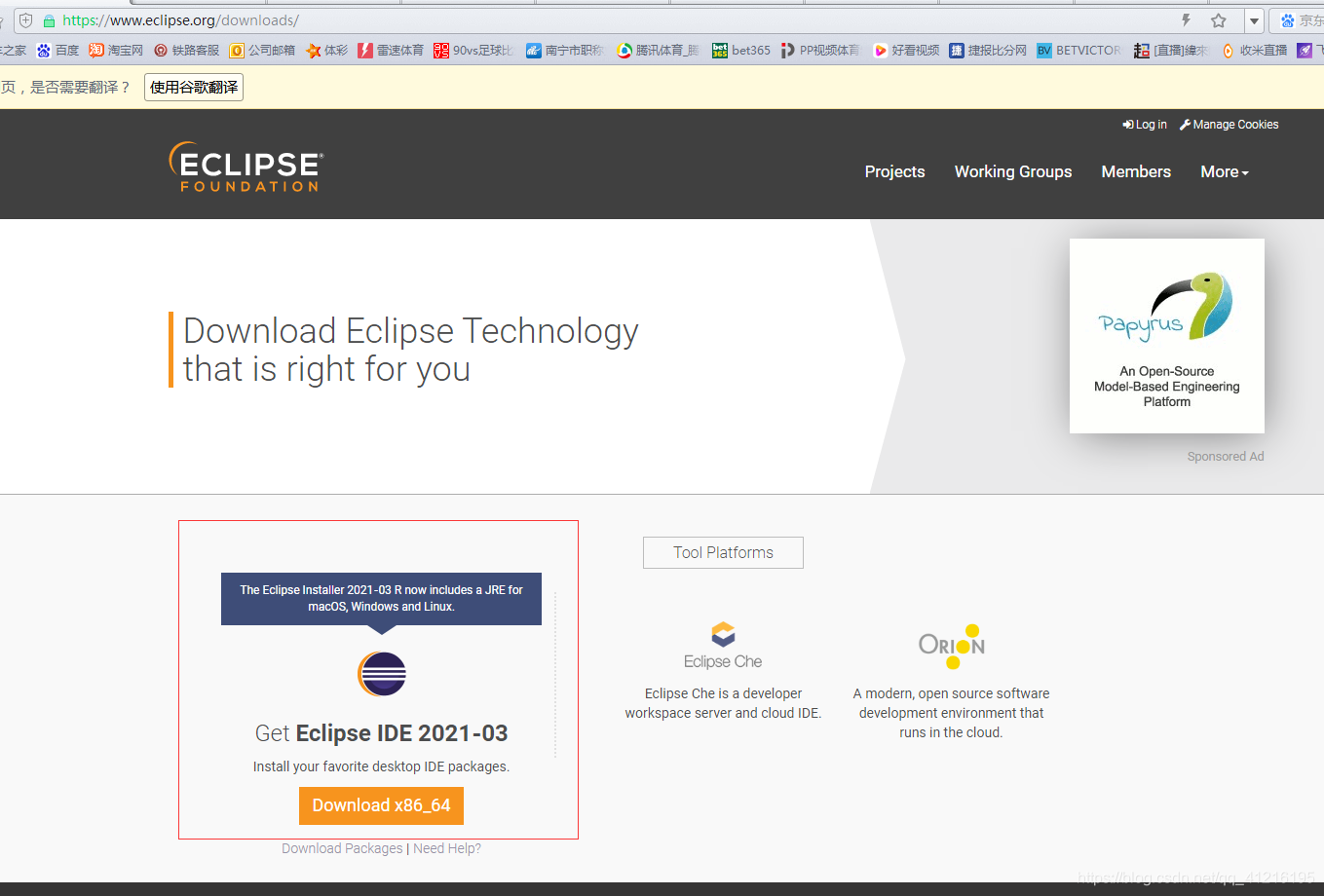Open the 淘宝网 bookmark

tap(116, 51)
